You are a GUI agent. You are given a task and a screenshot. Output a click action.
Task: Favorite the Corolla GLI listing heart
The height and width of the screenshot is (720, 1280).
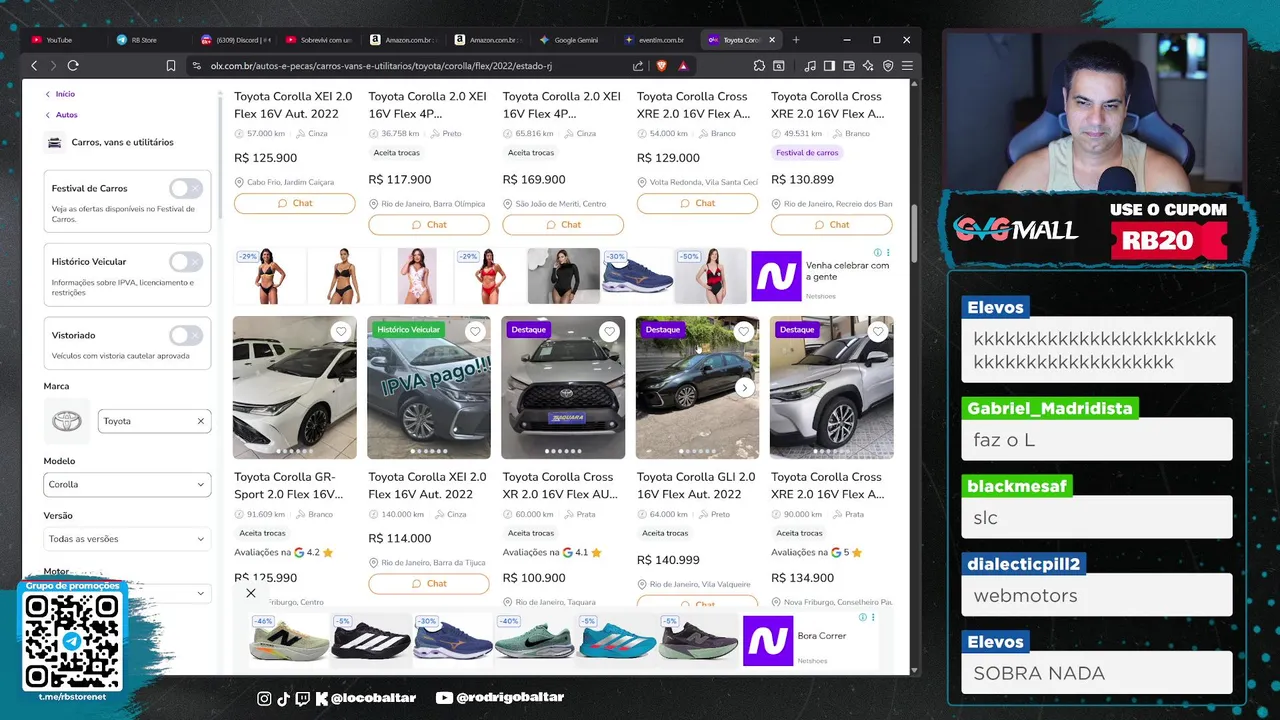[743, 331]
